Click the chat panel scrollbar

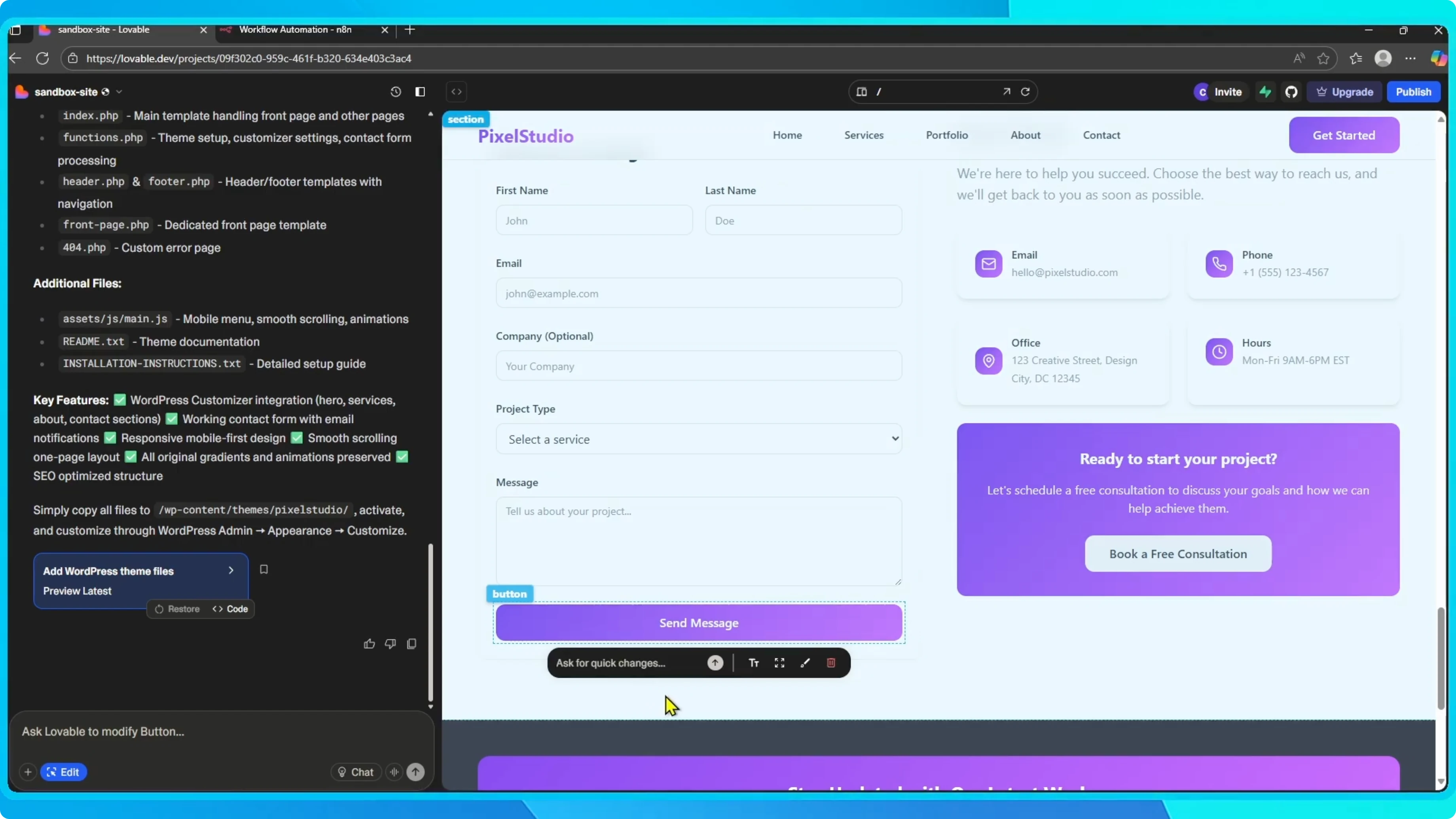(430, 622)
